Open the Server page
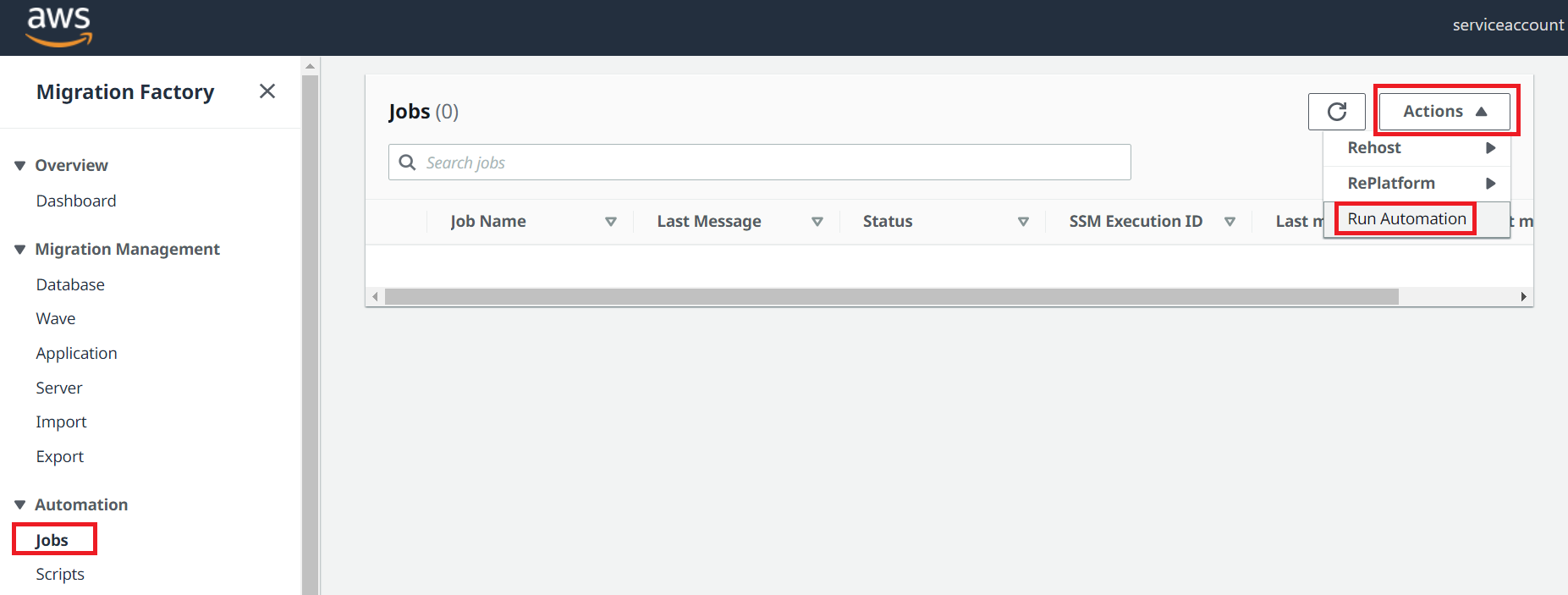The image size is (1568, 595). pos(59,388)
